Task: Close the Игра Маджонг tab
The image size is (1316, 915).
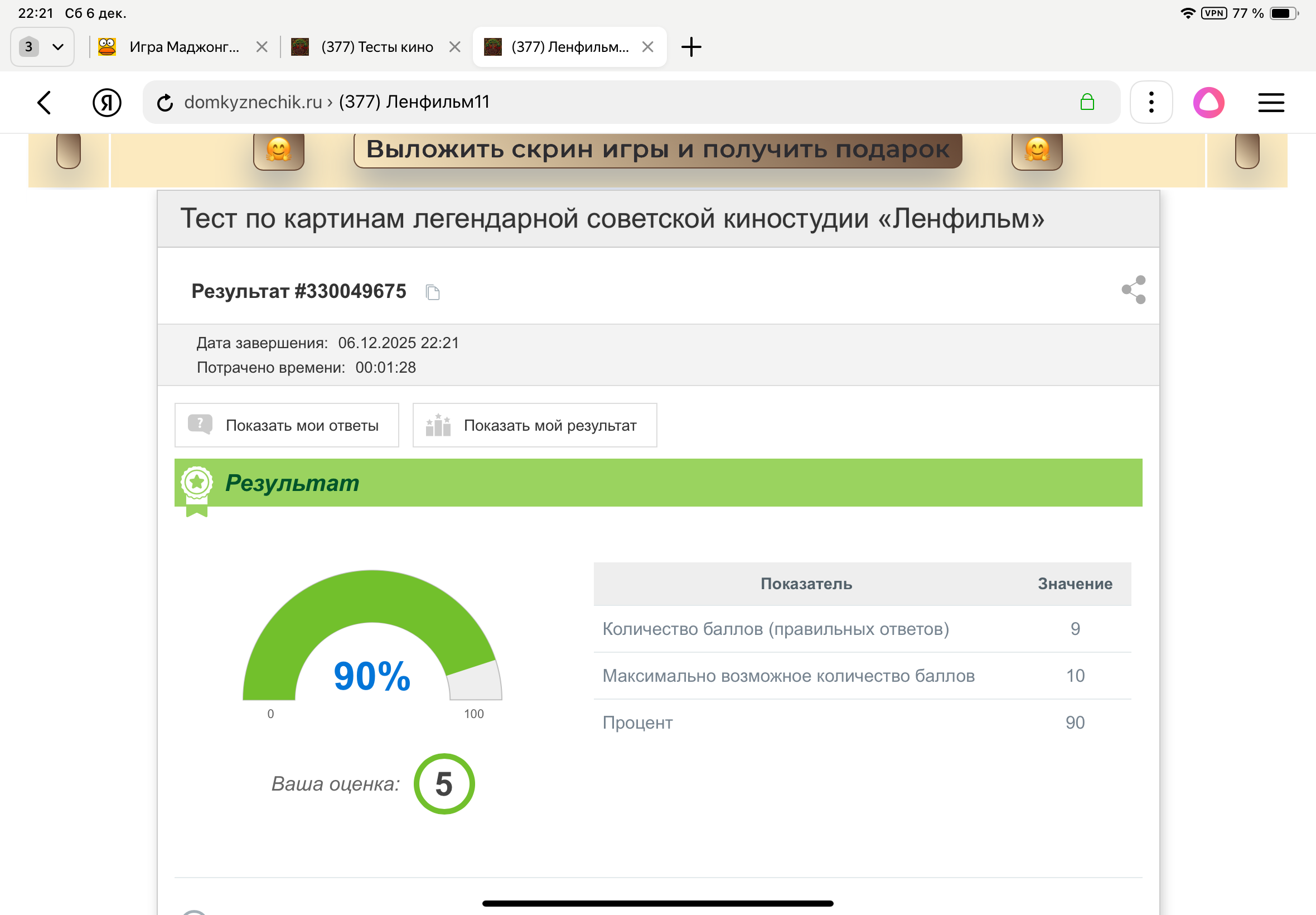Action: point(262,47)
